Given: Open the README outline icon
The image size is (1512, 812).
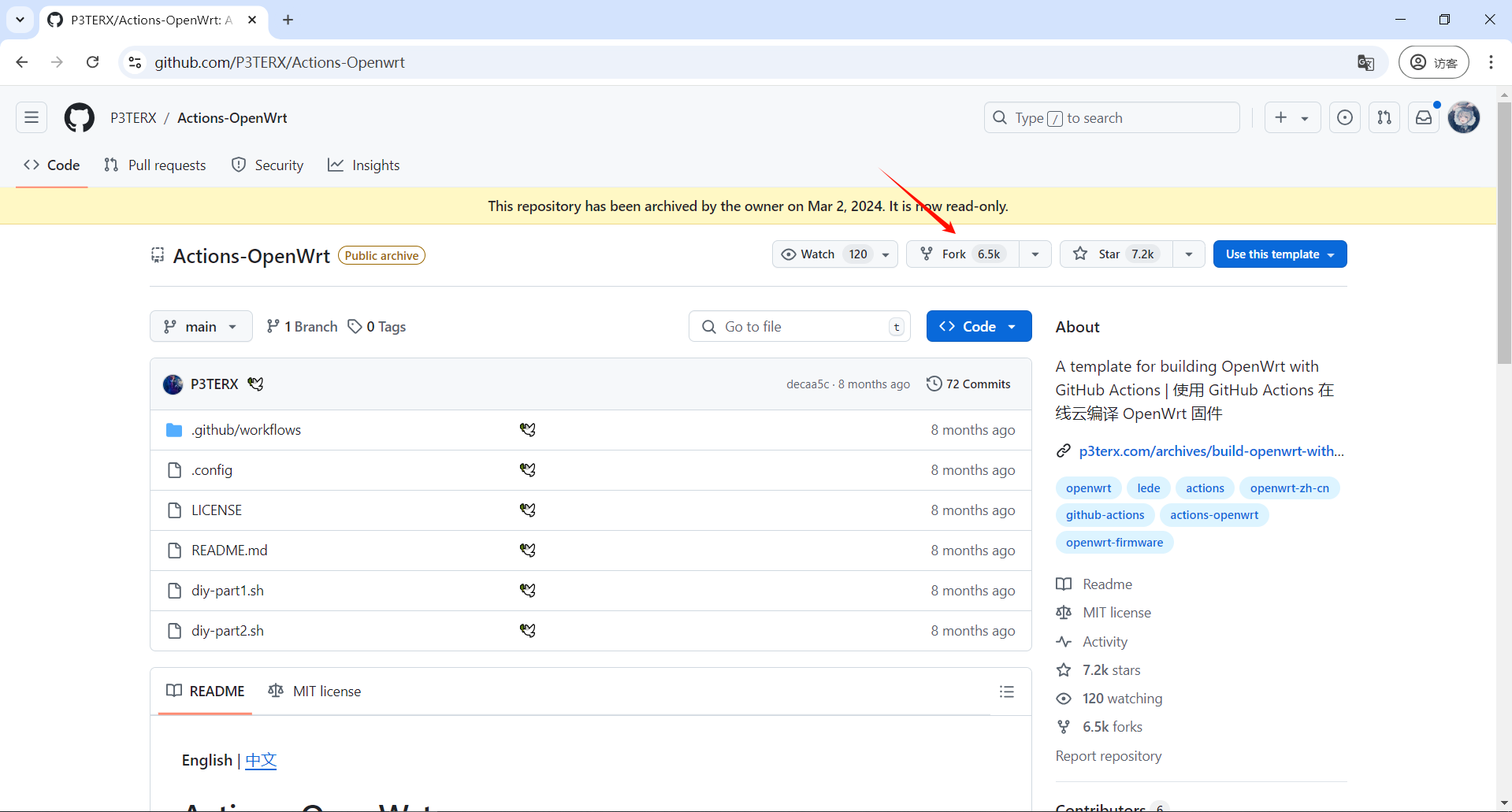Looking at the screenshot, I should point(1006,691).
